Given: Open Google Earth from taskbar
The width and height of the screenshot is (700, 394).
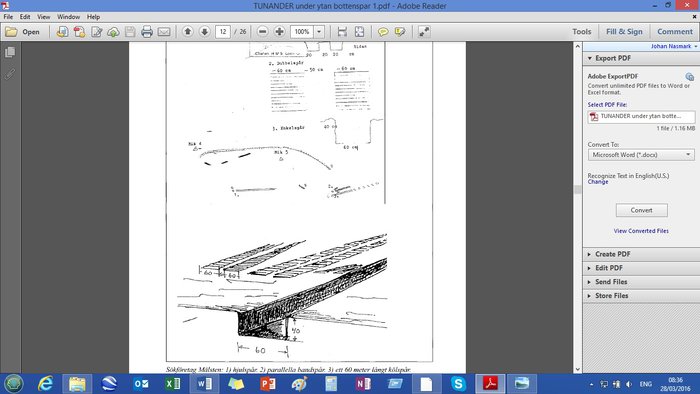Looking at the screenshot, I should [x=109, y=384].
